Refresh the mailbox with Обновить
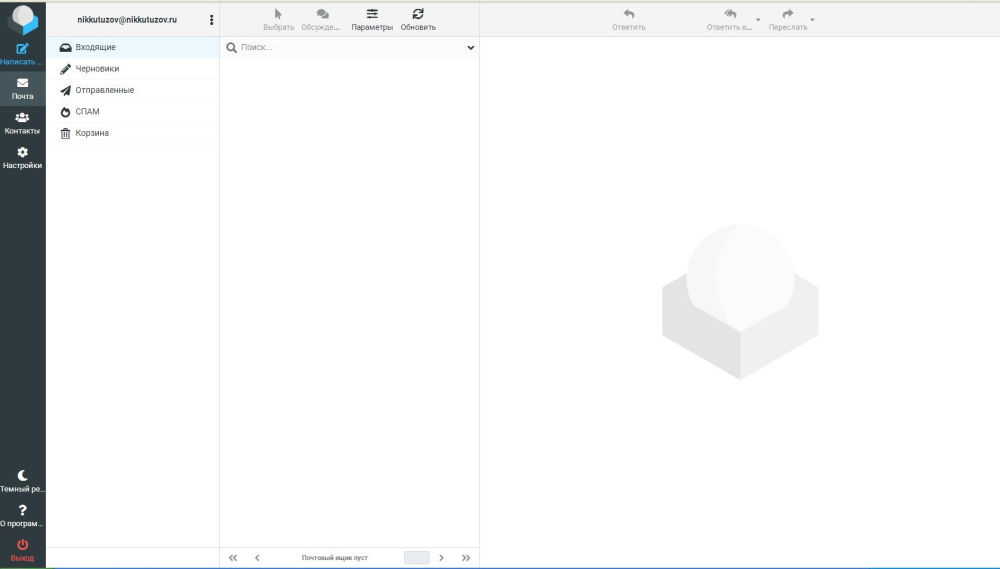The width and height of the screenshot is (1000, 569). 418,20
